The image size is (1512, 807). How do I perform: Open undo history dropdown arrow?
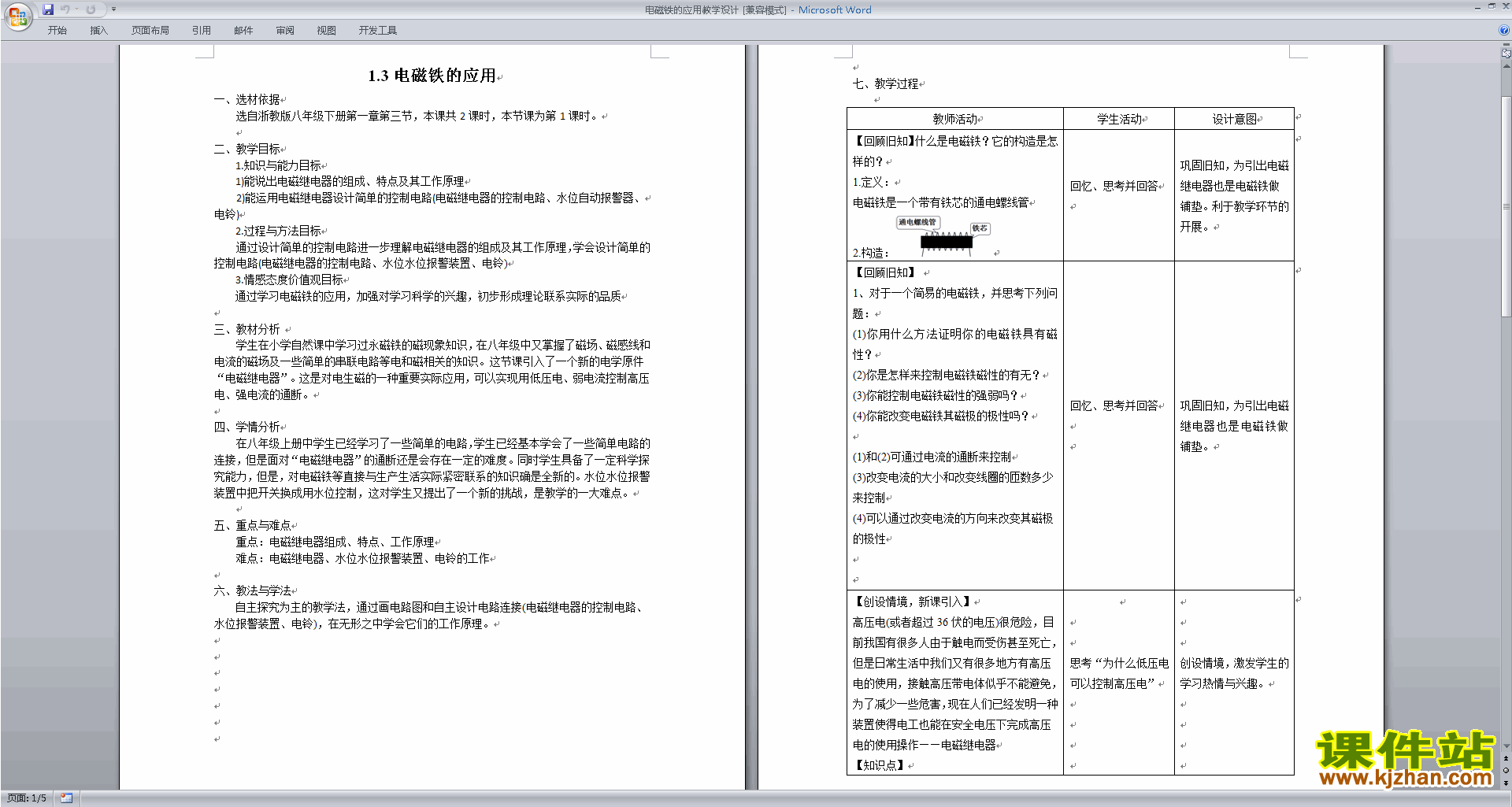point(76,9)
